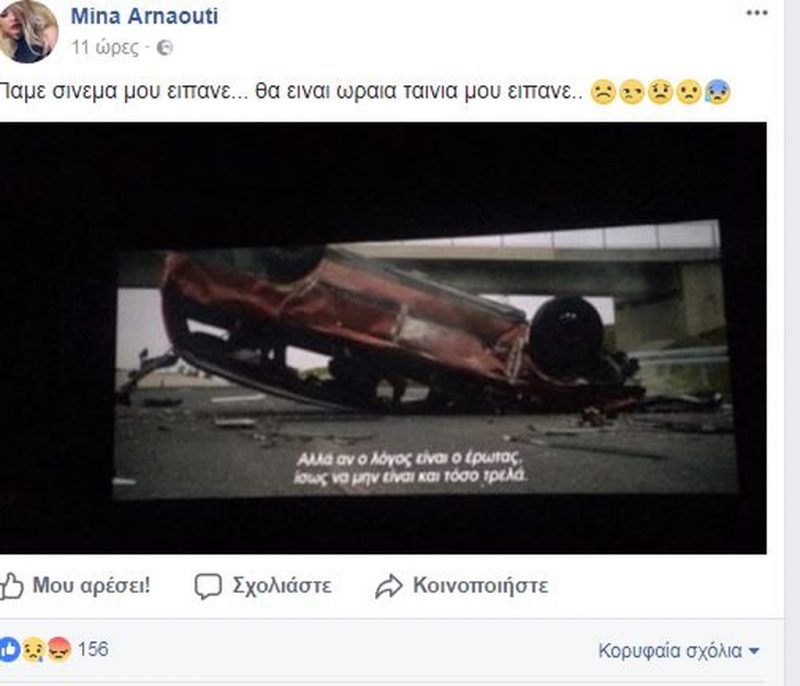Viewport: 800px width, 686px height.
Task: Click the crying emoji in the post text
Action: click(717, 92)
